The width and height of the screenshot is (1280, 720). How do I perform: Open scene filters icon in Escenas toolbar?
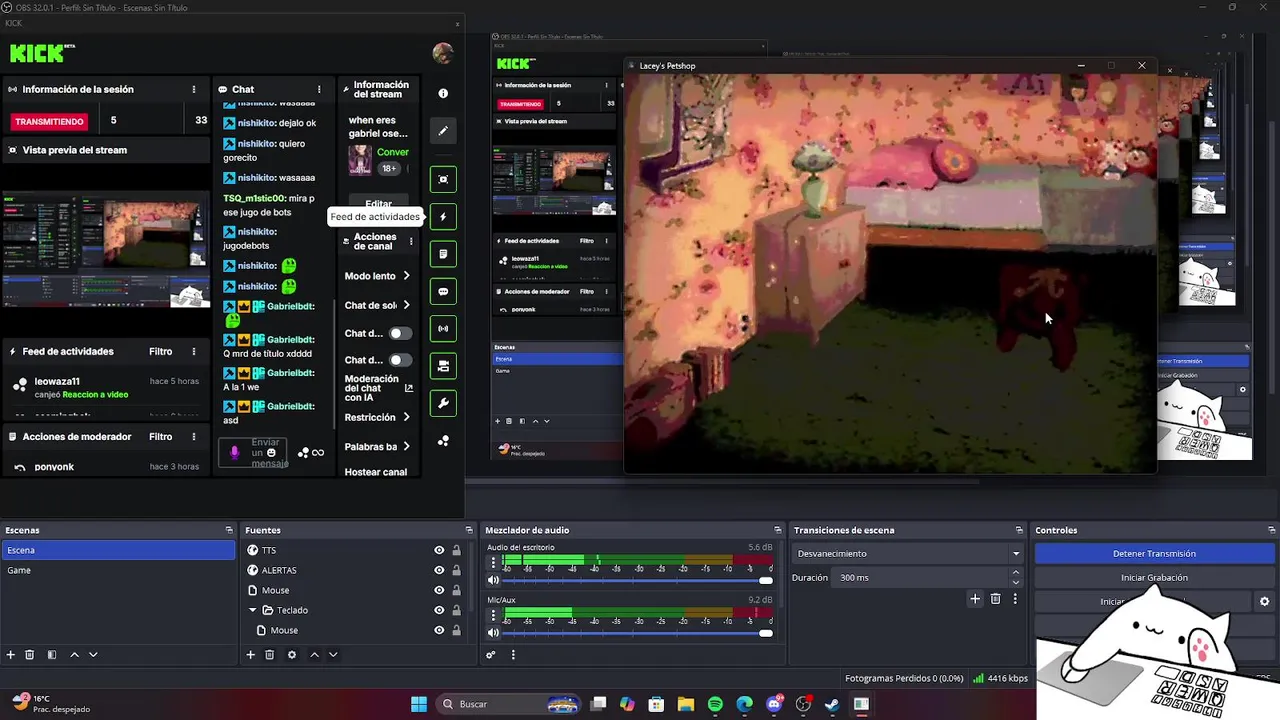52,655
